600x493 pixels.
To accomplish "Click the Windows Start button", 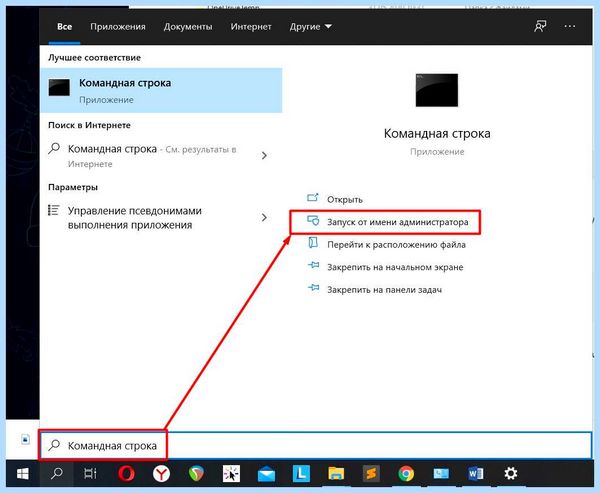I will [23, 474].
